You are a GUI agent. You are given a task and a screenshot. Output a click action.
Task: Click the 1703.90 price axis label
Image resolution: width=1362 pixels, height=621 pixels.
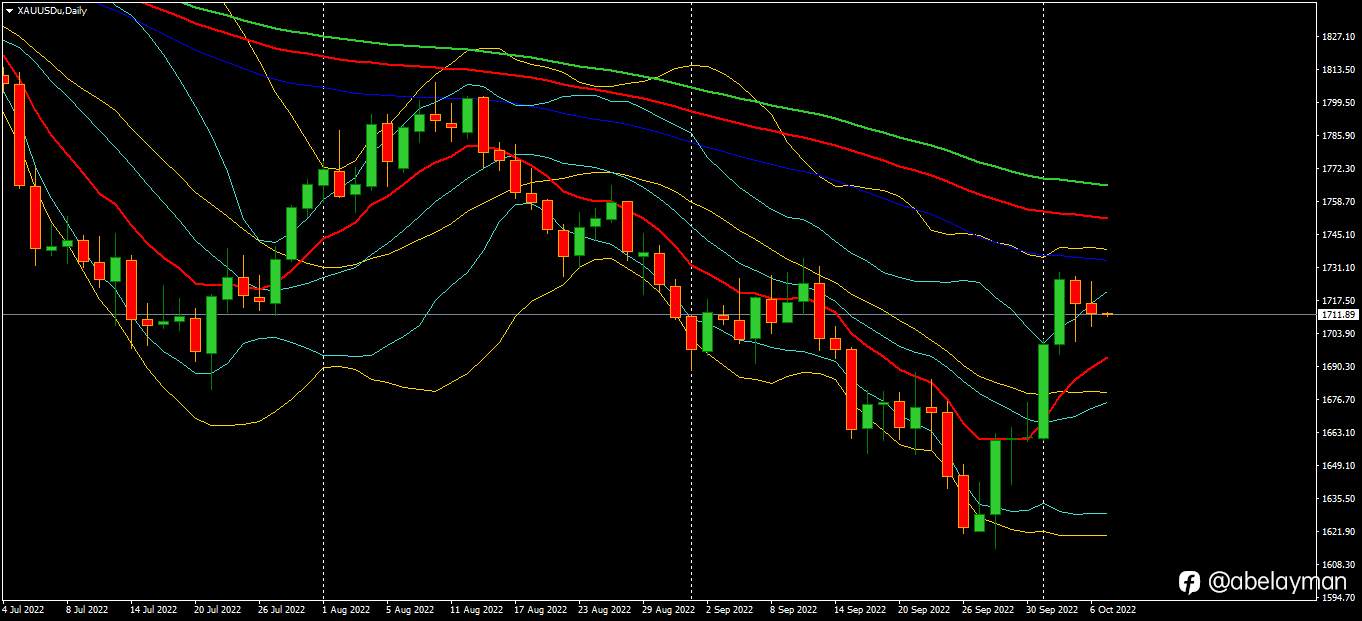[1337, 333]
